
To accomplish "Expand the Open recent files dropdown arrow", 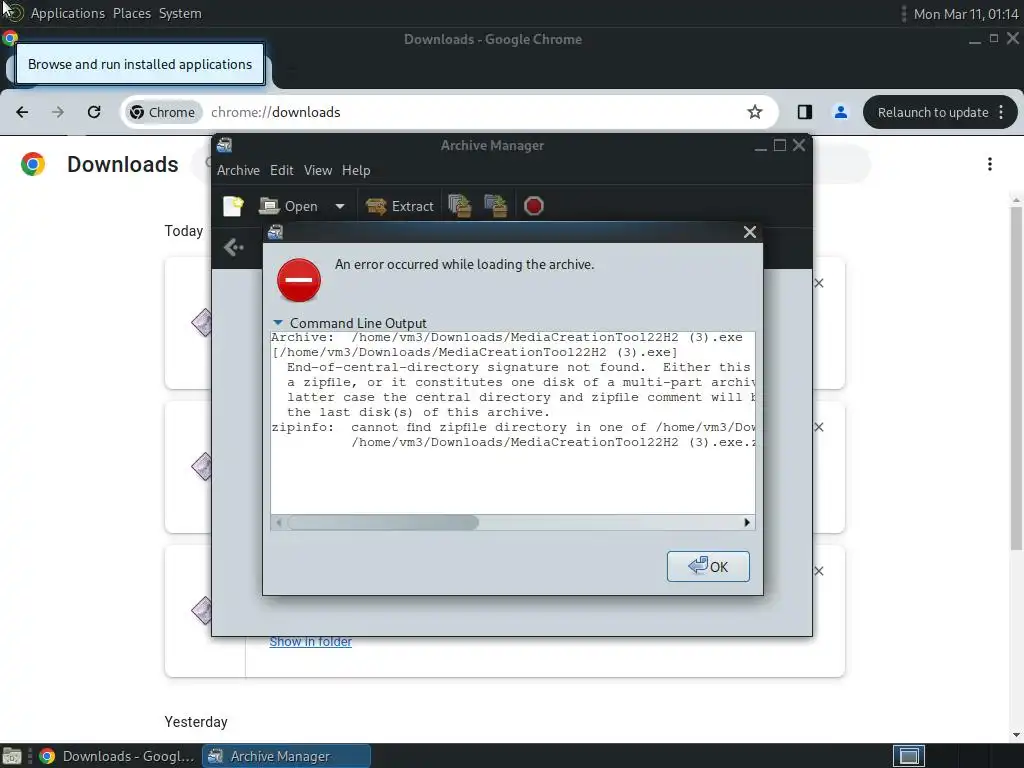I will pos(340,206).
